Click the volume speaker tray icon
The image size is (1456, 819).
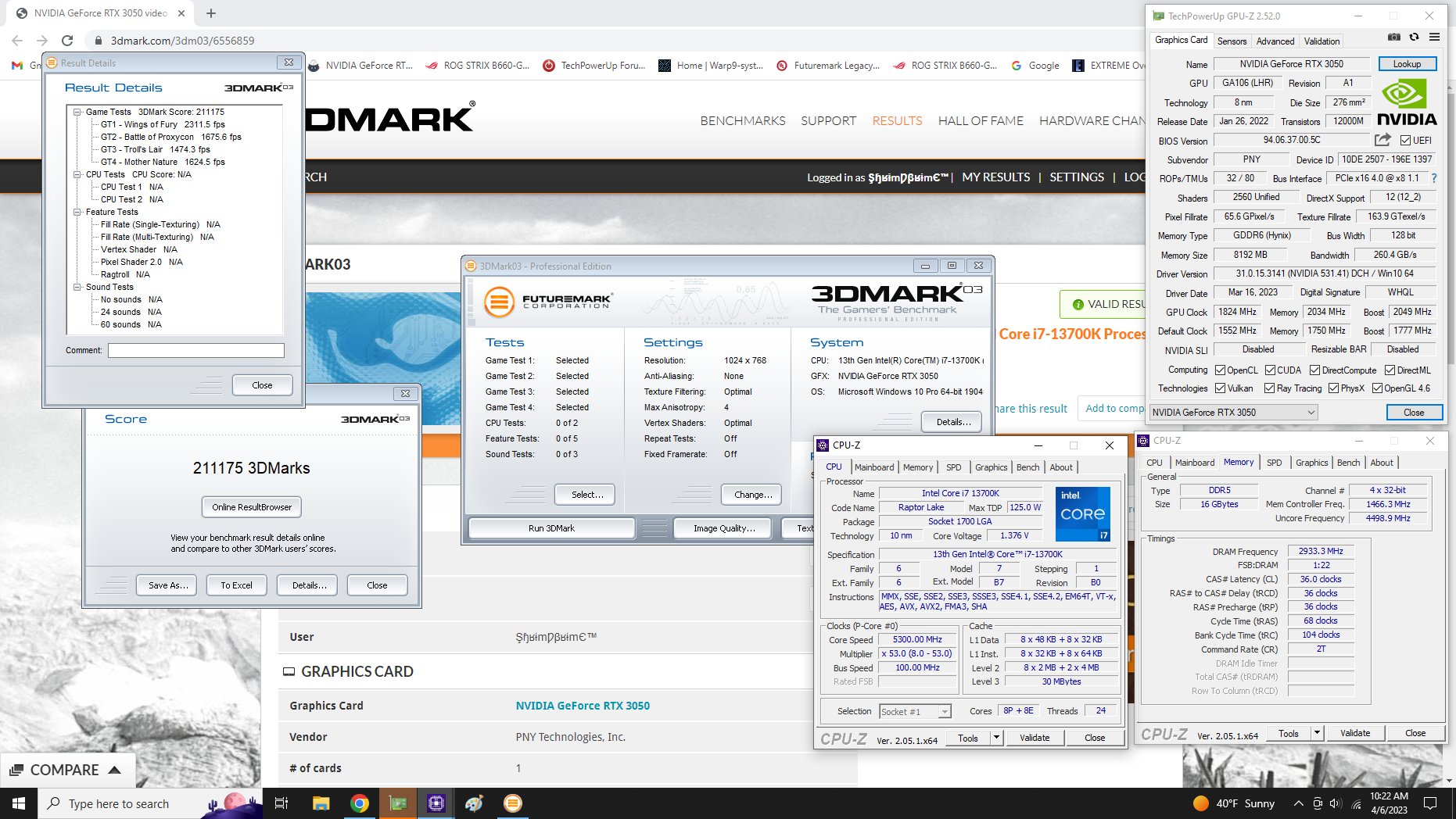coord(1335,803)
